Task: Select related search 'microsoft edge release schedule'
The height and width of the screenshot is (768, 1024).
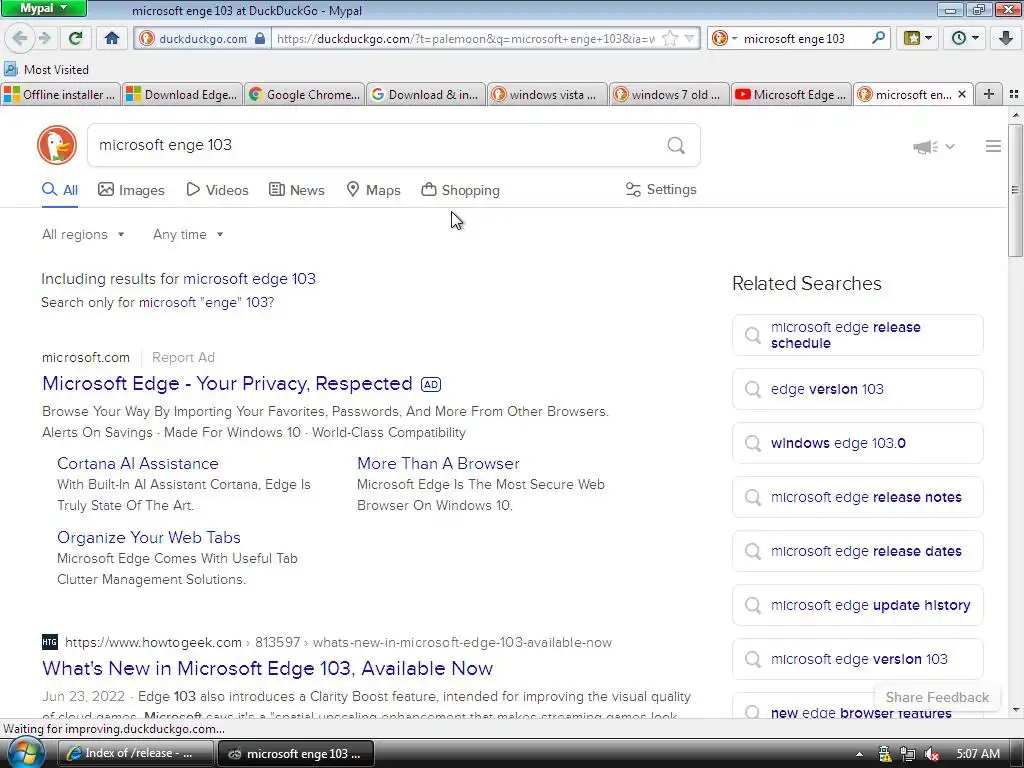Action: [x=857, y=335]
